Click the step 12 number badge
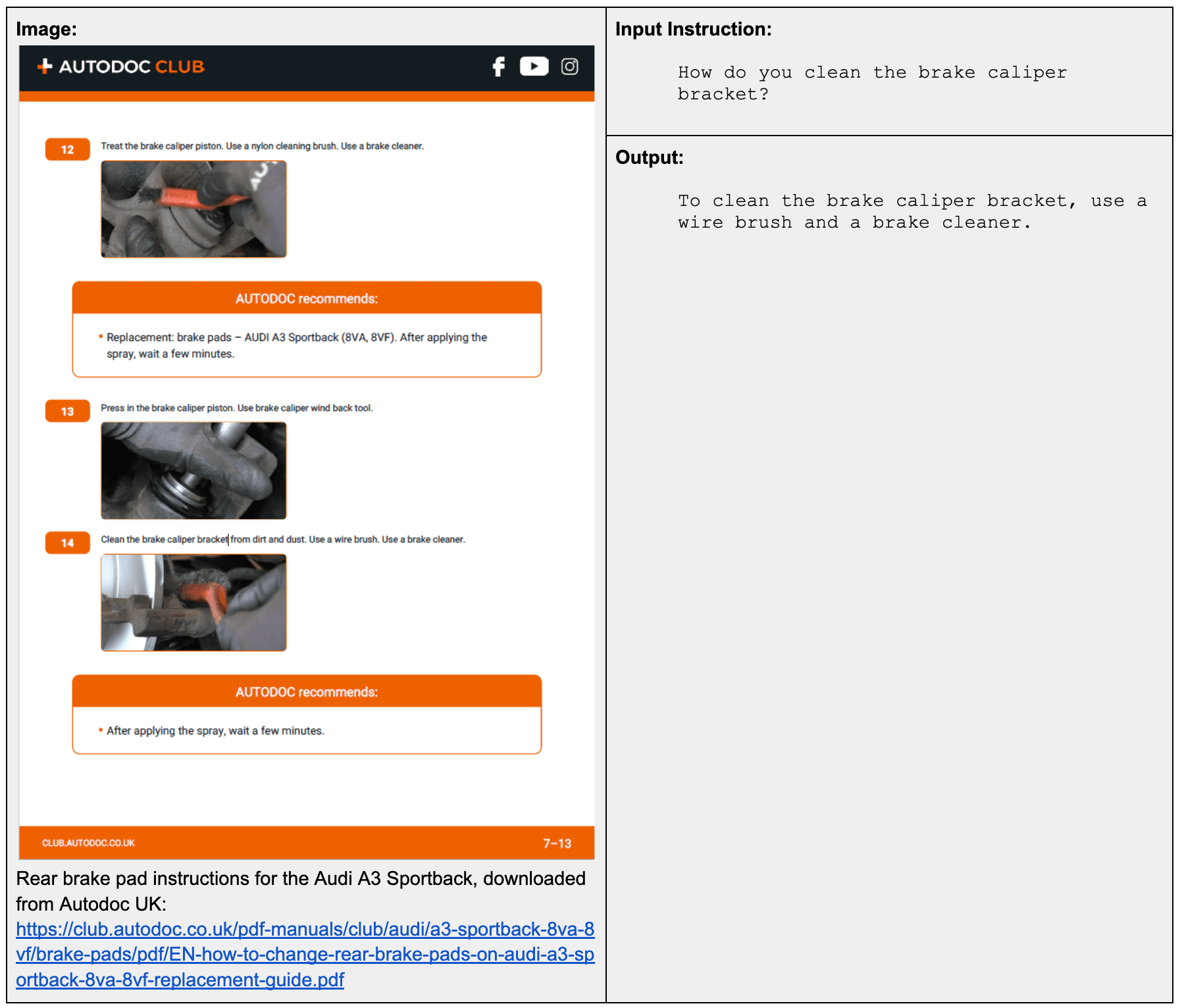The height and width of the screenshot is (1008, 1182). pyautogui.click(x=67, y=149)
